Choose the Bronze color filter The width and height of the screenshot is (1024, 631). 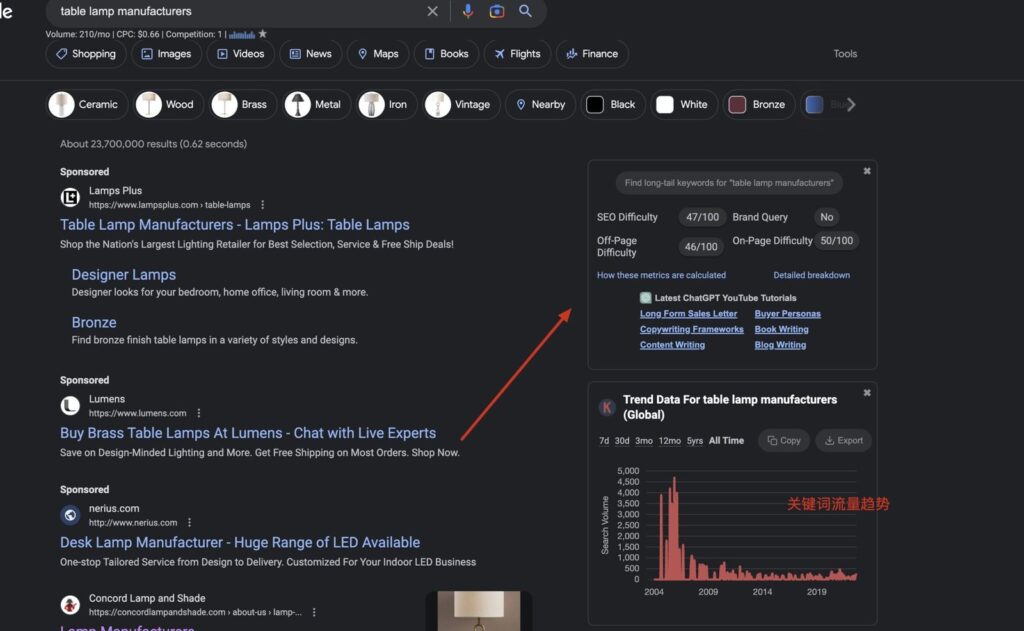(758, 105)
